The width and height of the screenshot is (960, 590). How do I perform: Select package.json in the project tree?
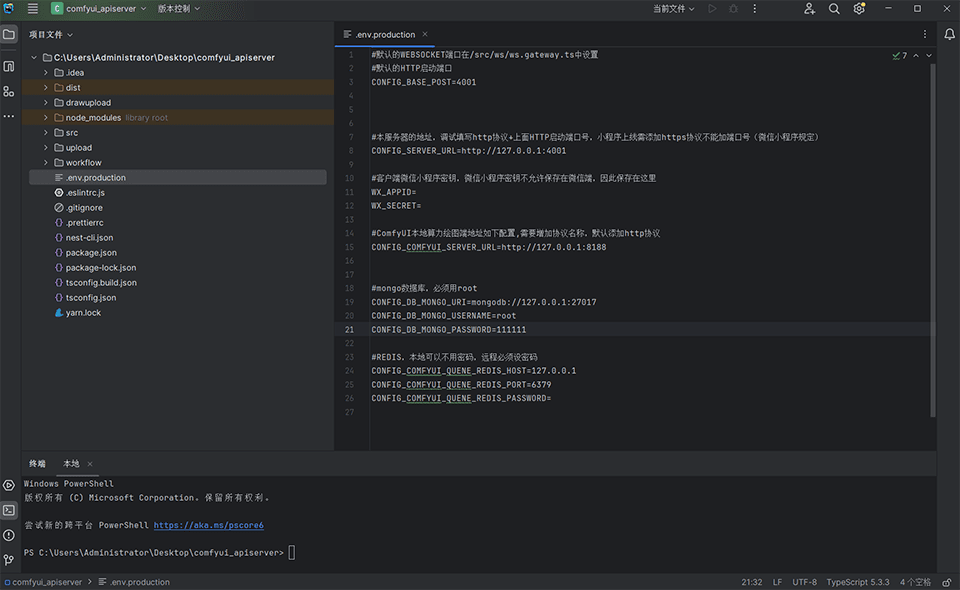pos(90,253)
